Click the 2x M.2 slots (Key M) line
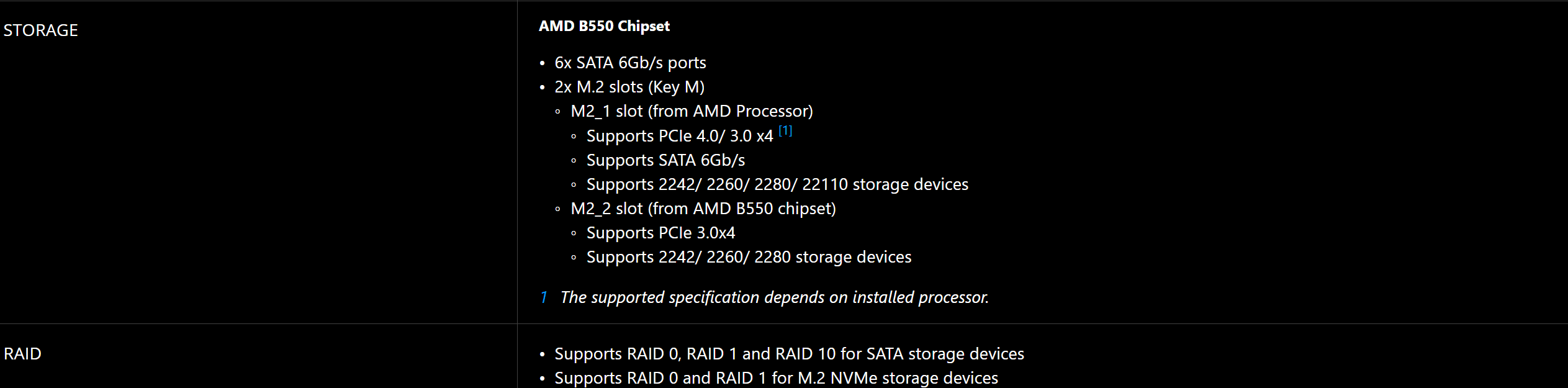 pyautogui.click(x=629, y=87)
